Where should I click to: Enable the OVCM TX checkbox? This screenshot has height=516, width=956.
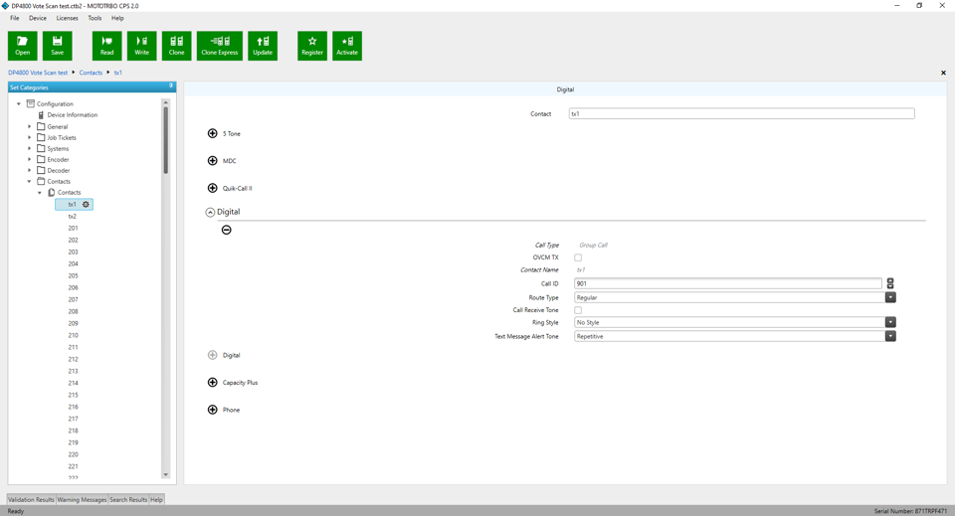pos(578,258)
